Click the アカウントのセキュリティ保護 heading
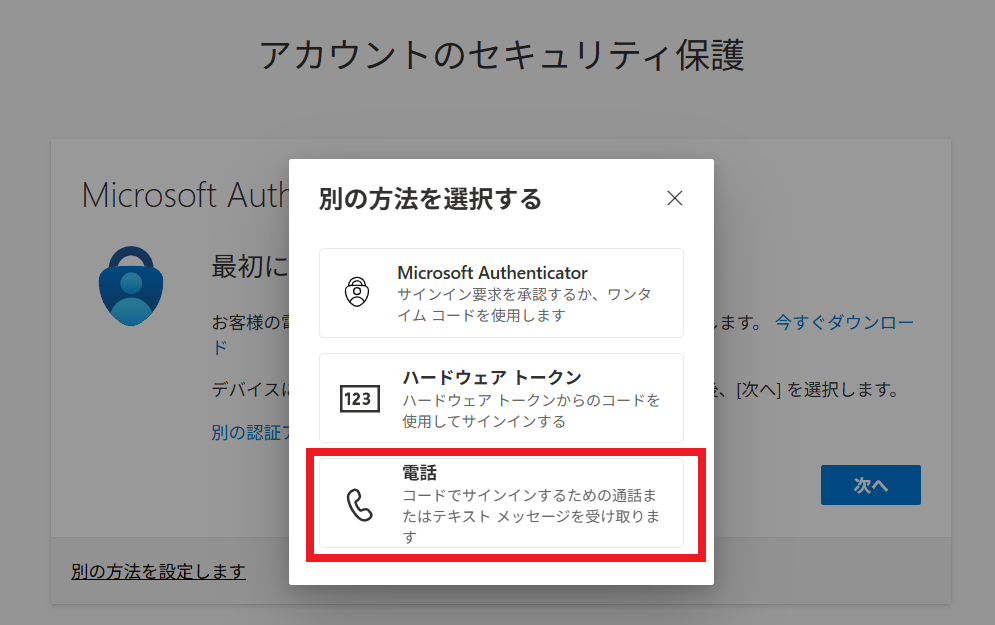The width and height of the screenshot is (995, 625). pyautogui.click(x=501, y=55)
